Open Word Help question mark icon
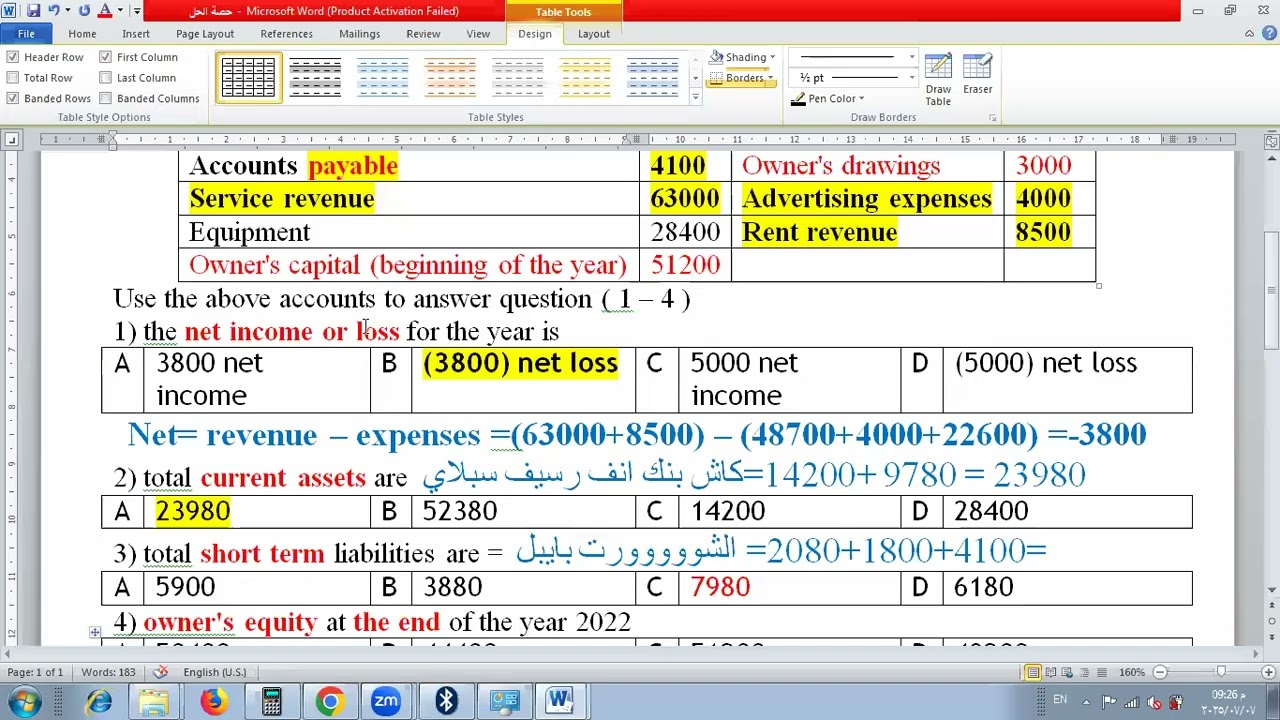The image size is (1280, 720). click(1268, 34)
